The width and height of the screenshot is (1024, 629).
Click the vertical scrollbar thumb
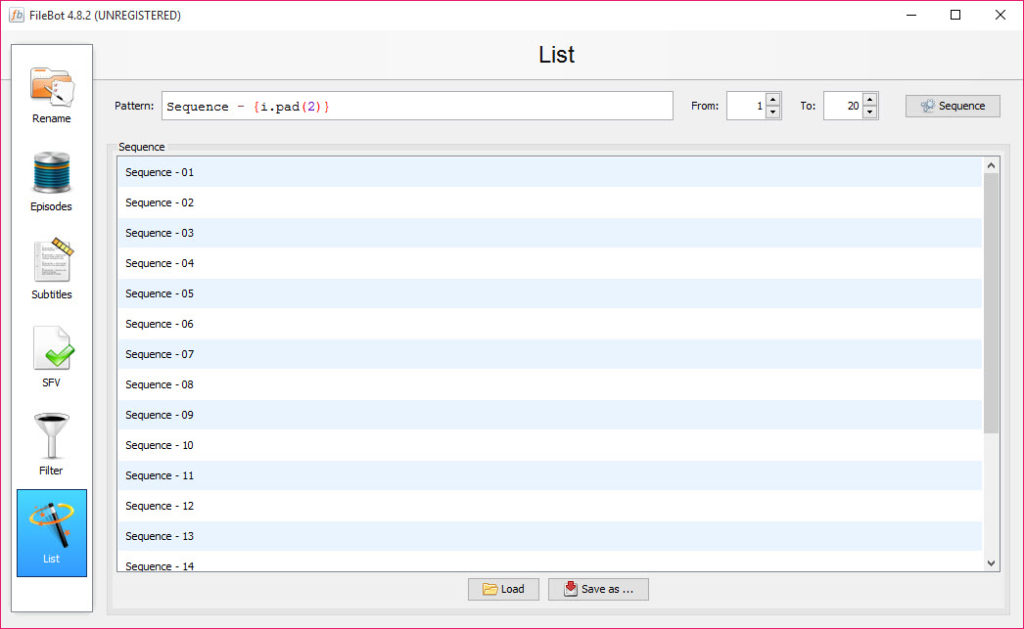point(991,303)
